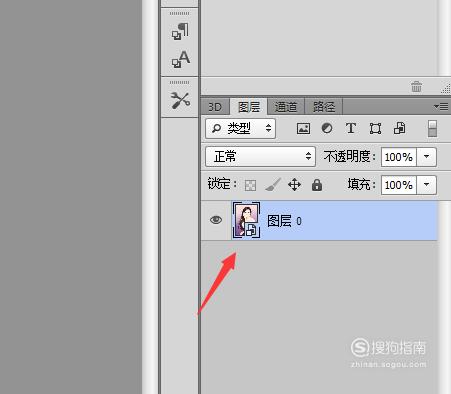Screen dimensions: 451x394
Task: Hide 图层 0 with the eye icon
Action: pyautogui.click(x=216, y=220)
